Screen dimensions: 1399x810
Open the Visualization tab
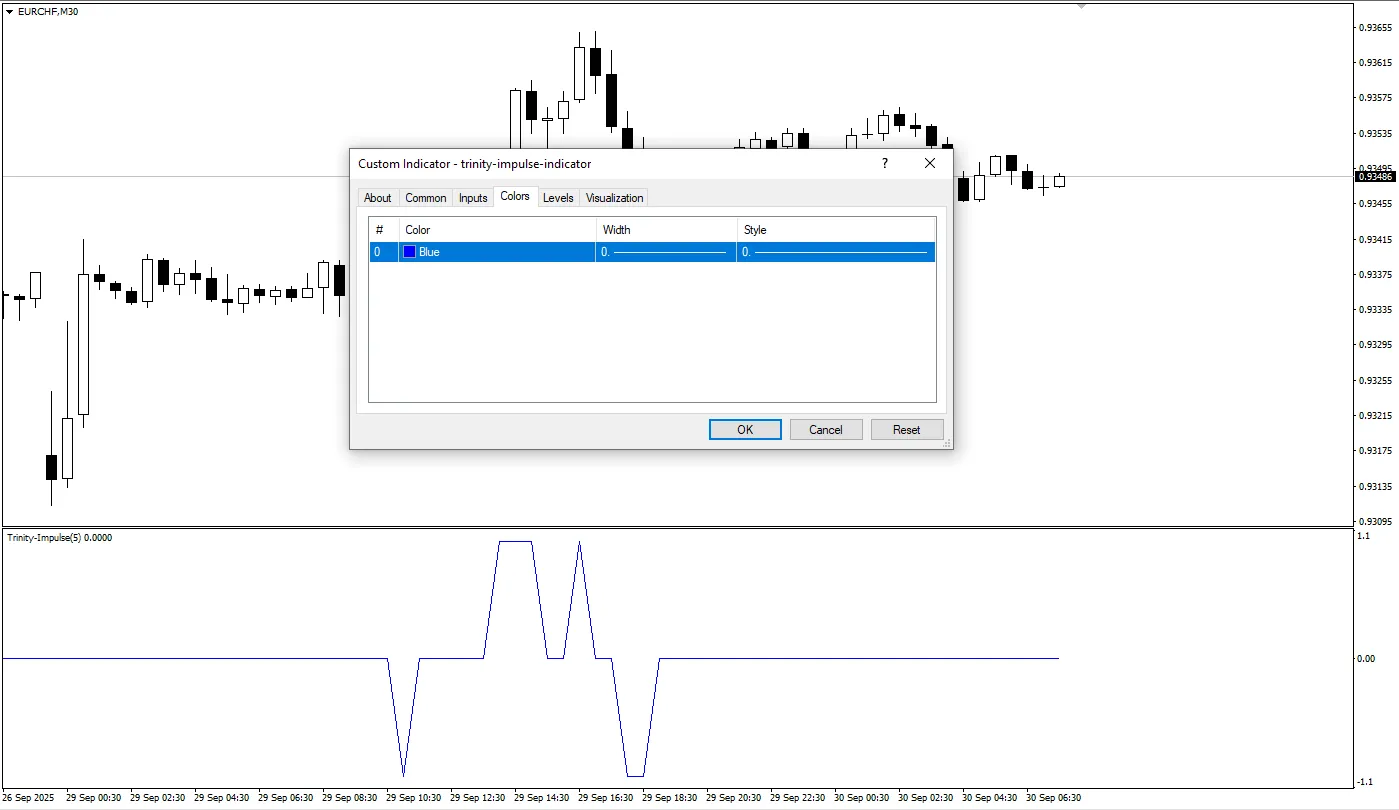(614, 198)
